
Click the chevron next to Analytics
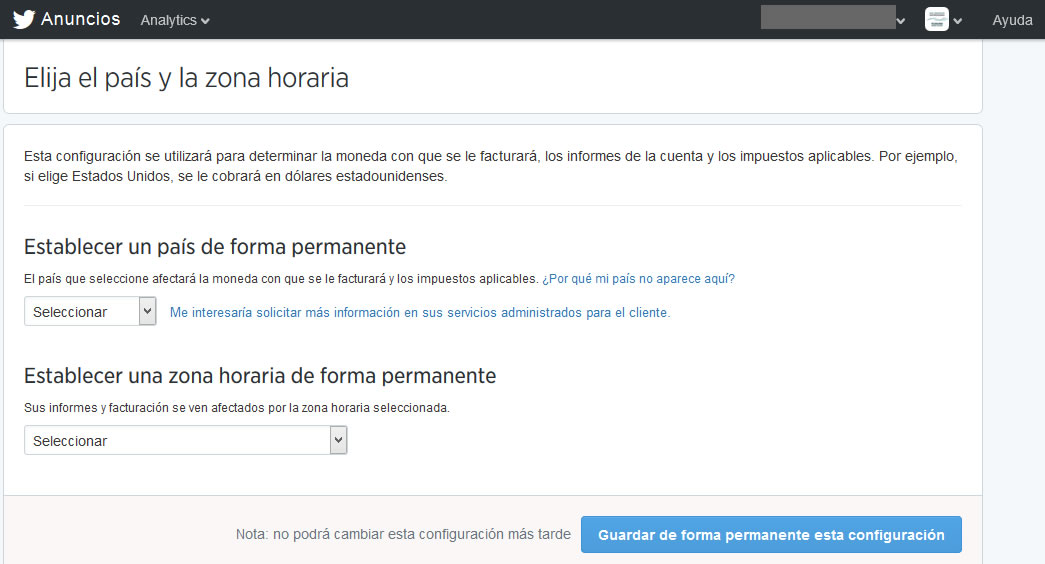205,21
